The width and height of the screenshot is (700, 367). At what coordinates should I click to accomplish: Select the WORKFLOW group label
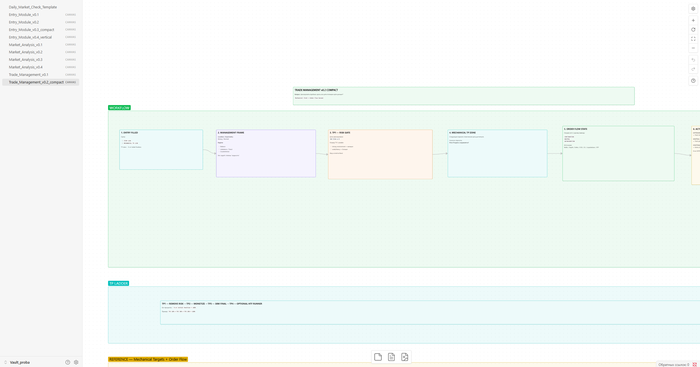tap(119, 108)
